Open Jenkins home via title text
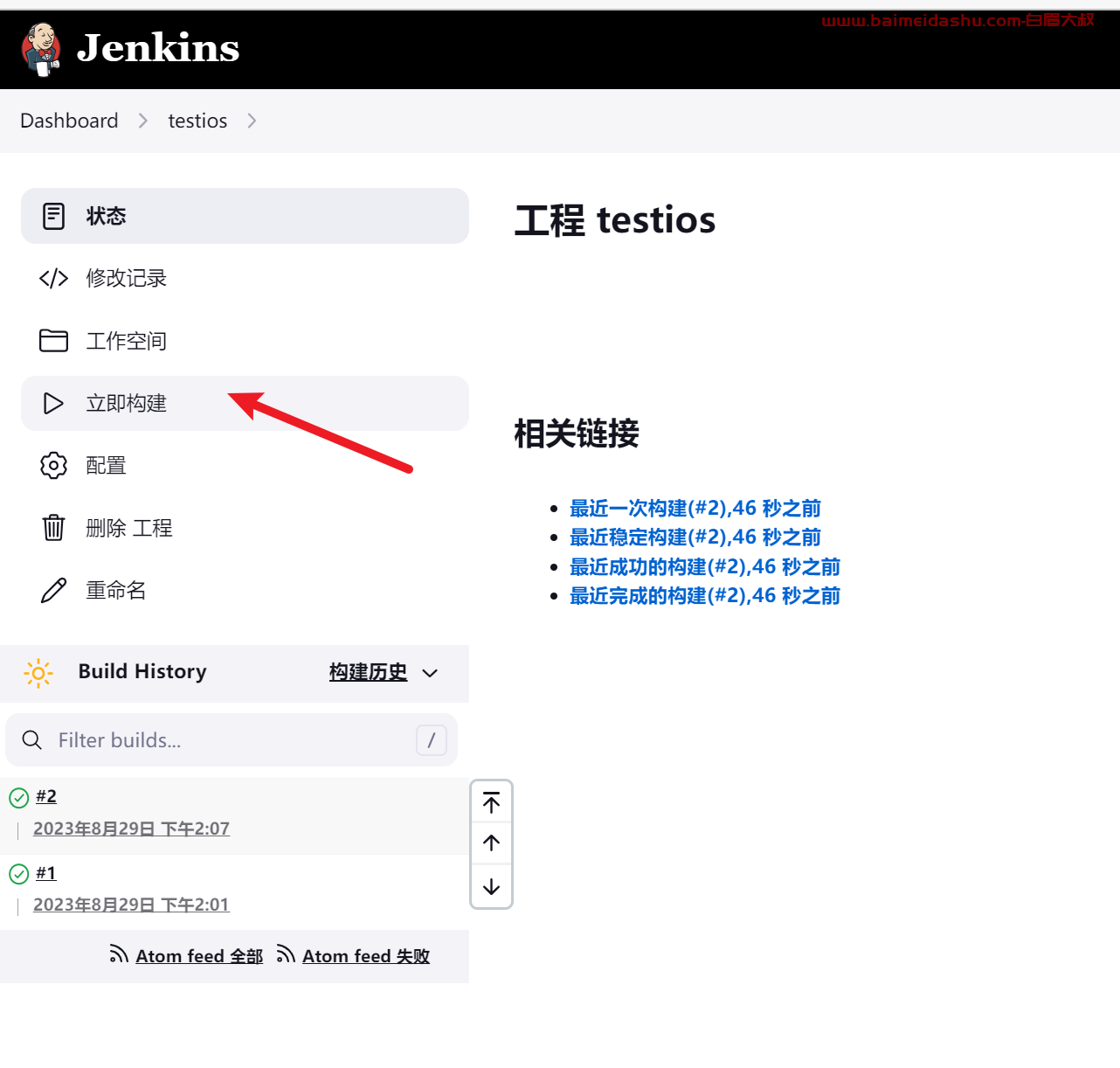Viewport: 1120px width, 1068px height. pos(158,48)
